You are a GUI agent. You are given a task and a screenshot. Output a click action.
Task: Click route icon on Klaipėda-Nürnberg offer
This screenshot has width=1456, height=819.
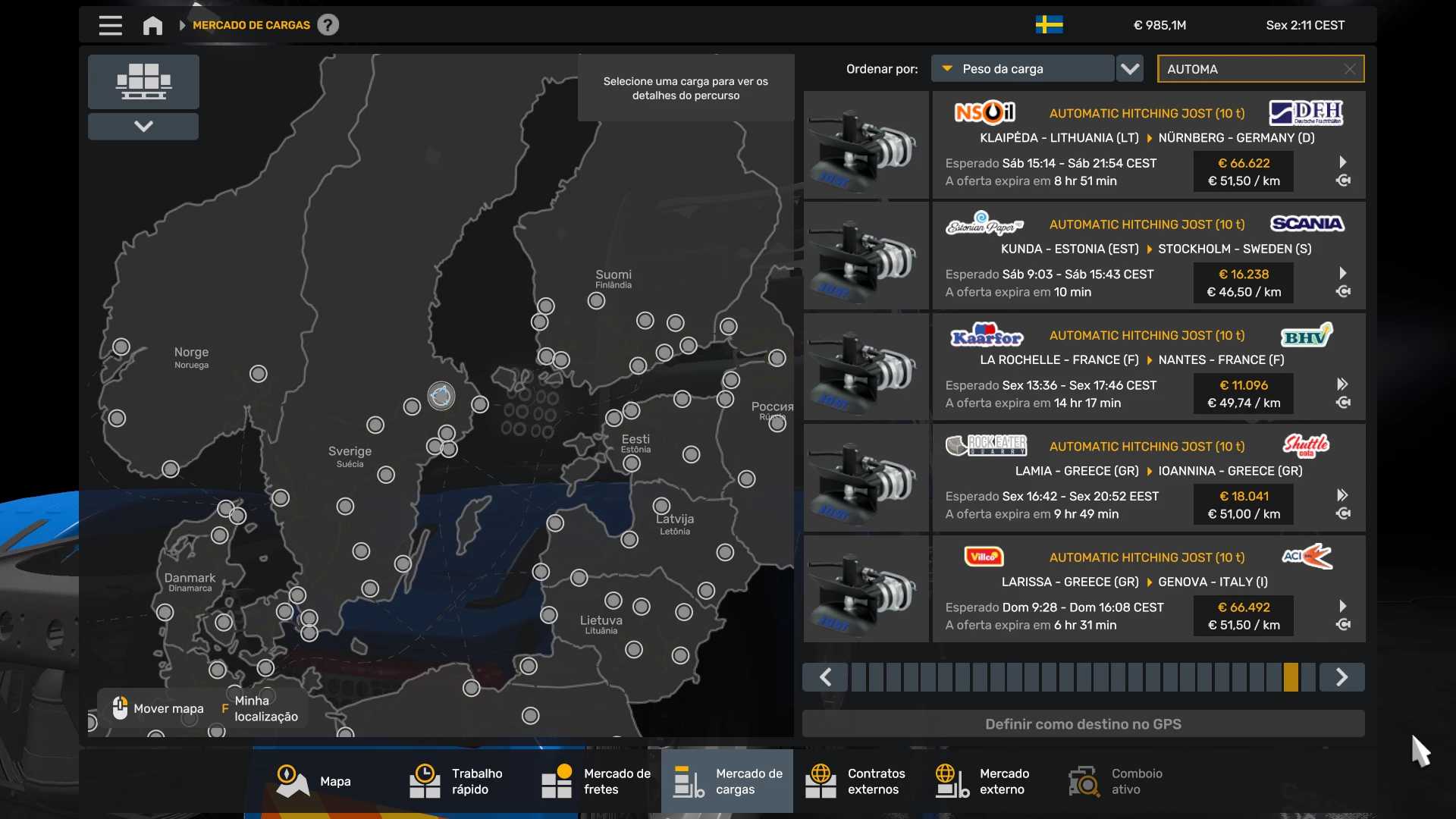[1343, 180]
